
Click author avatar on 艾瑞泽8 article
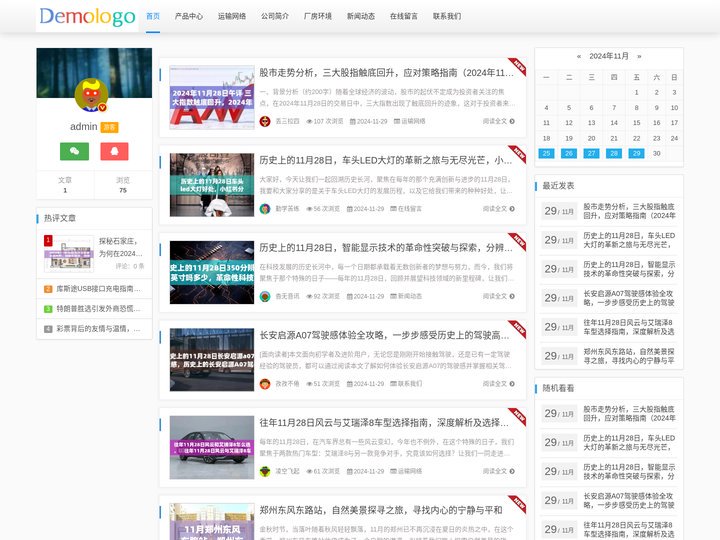tap(265, 471)
